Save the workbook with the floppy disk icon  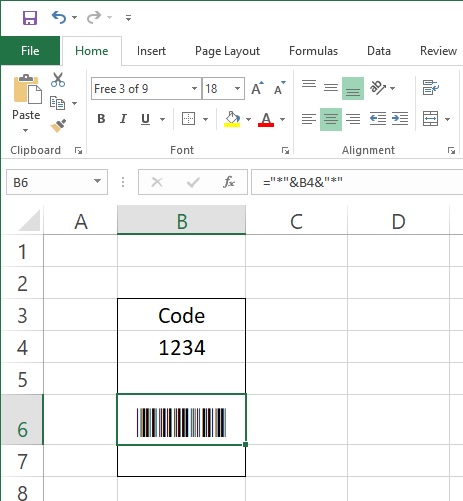tap(30, 18)
